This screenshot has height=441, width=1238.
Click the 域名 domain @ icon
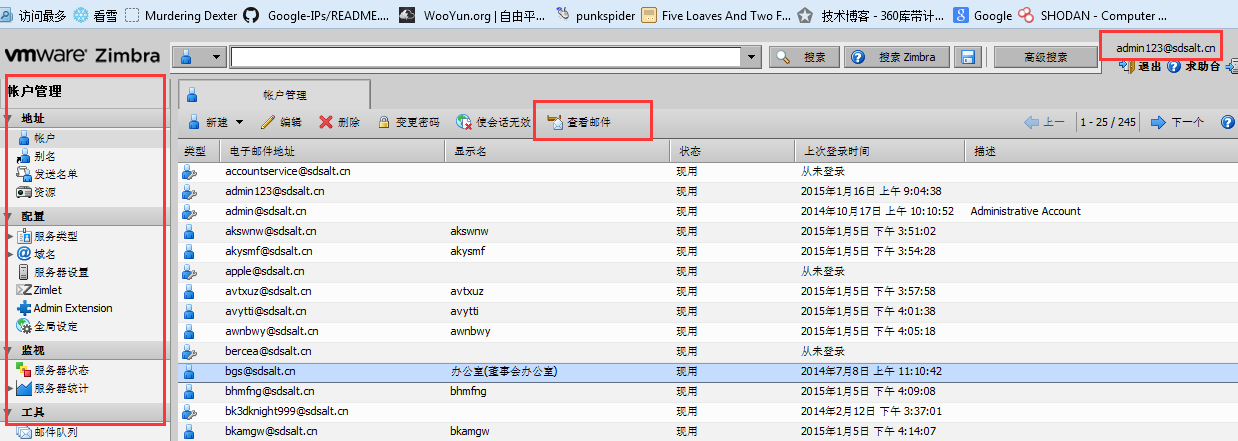coord(24,254)
